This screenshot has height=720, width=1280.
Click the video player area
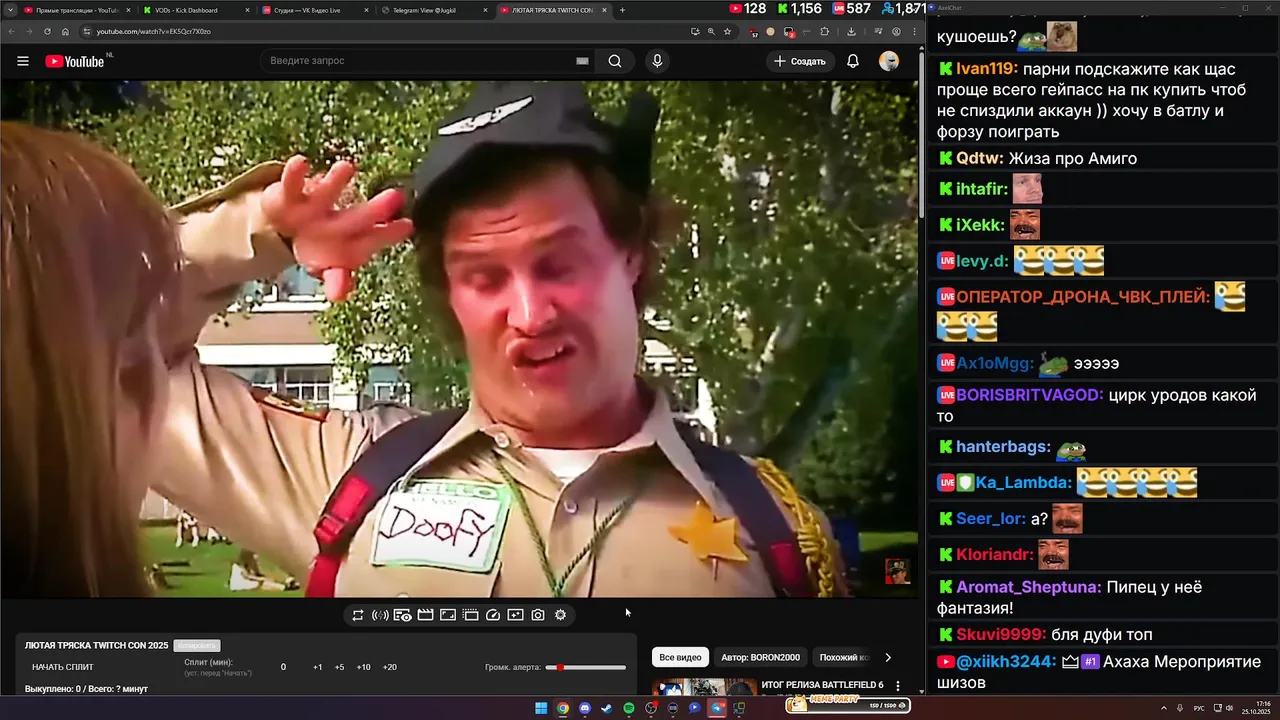pyautogui.click(x=458, y=338)
